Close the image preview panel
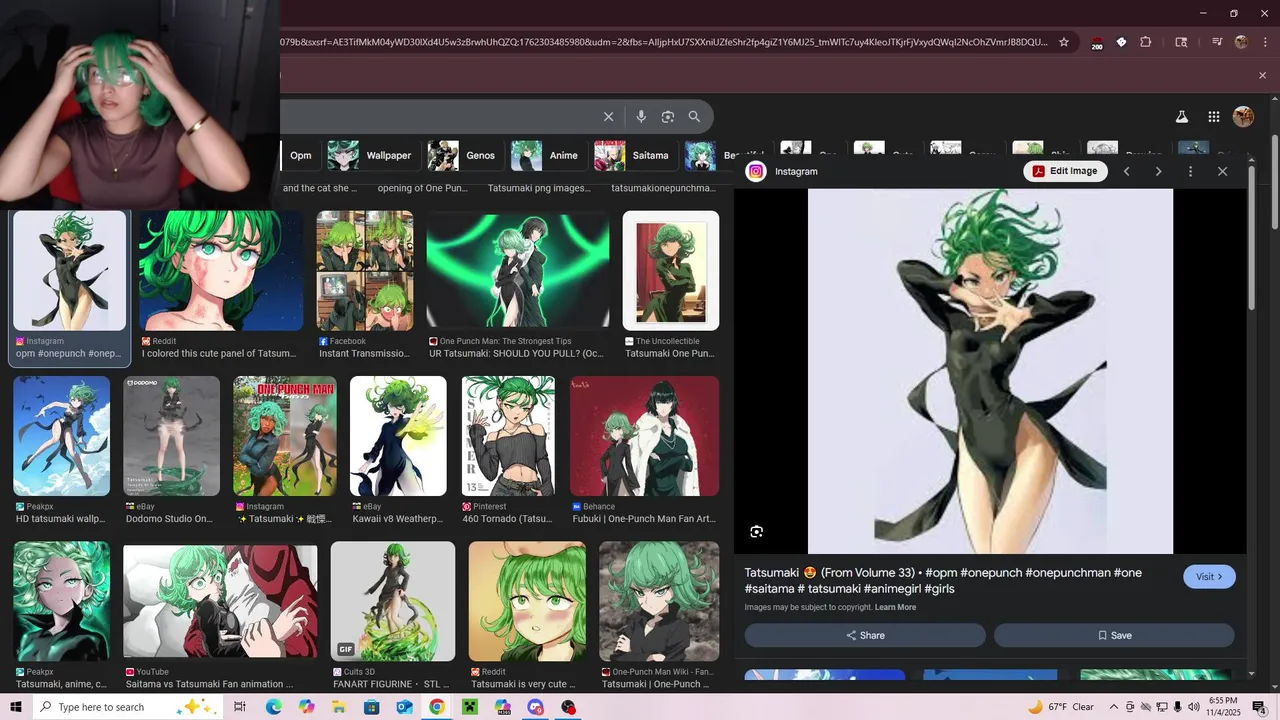The height and width of the screenshot is (720, 1280). (1222, 171)
